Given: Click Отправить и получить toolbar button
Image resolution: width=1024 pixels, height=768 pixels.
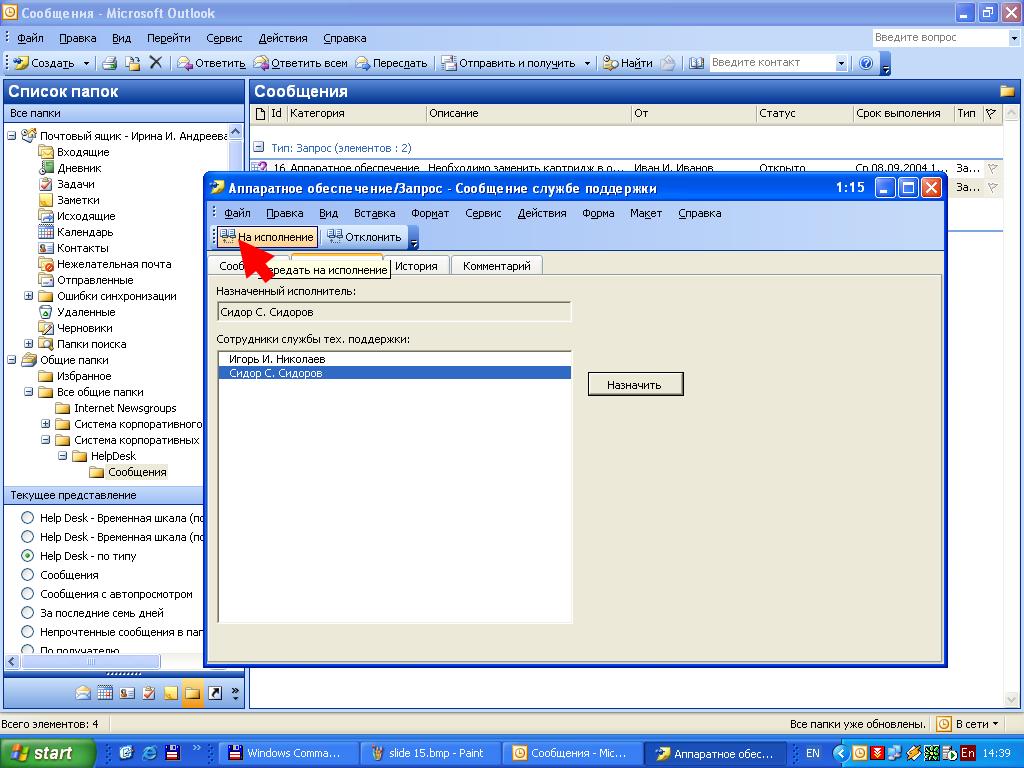Looking at the screenshot, I should pos(509,63).
